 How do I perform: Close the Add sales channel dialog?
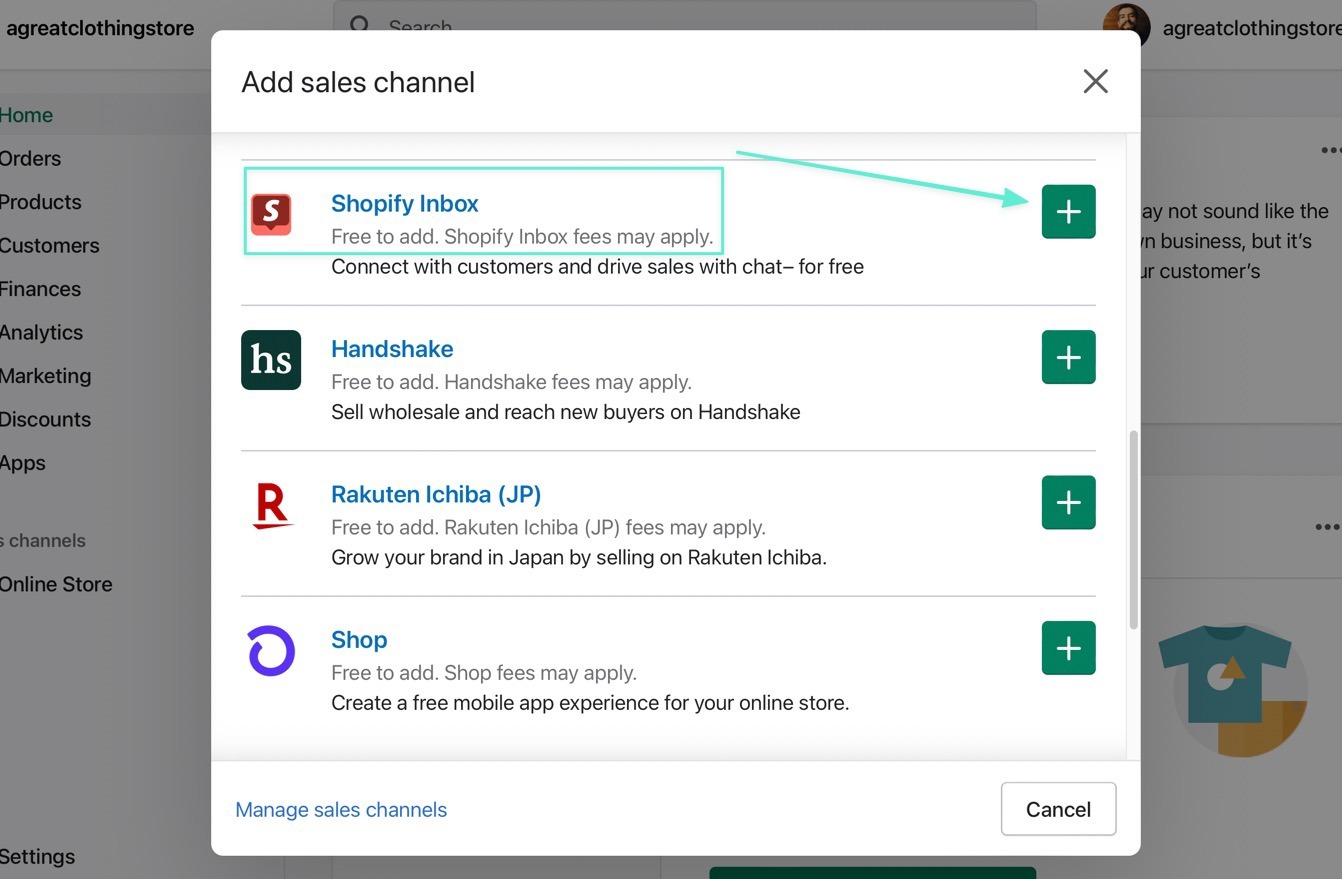click(1095, 82)
